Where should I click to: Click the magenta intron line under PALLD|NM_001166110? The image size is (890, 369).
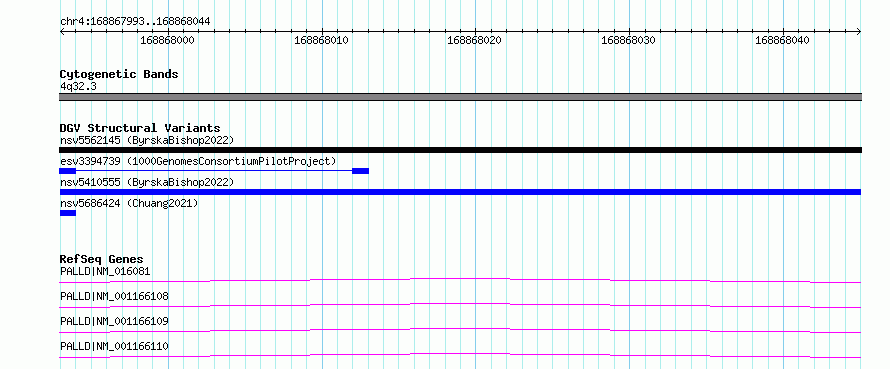pyautogui.click(x=460, y=354)
